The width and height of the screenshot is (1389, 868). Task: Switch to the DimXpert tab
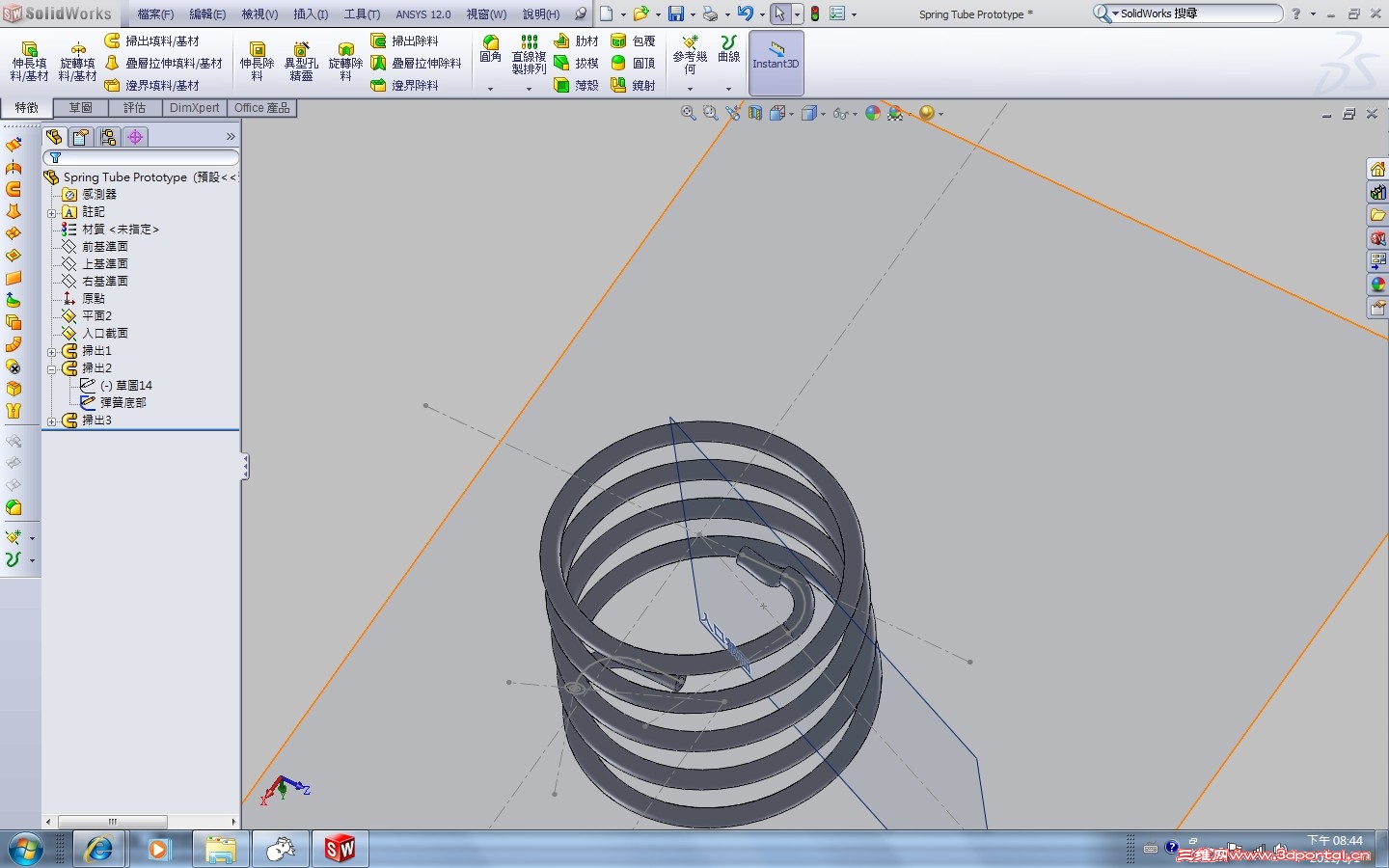coord(195,108)
